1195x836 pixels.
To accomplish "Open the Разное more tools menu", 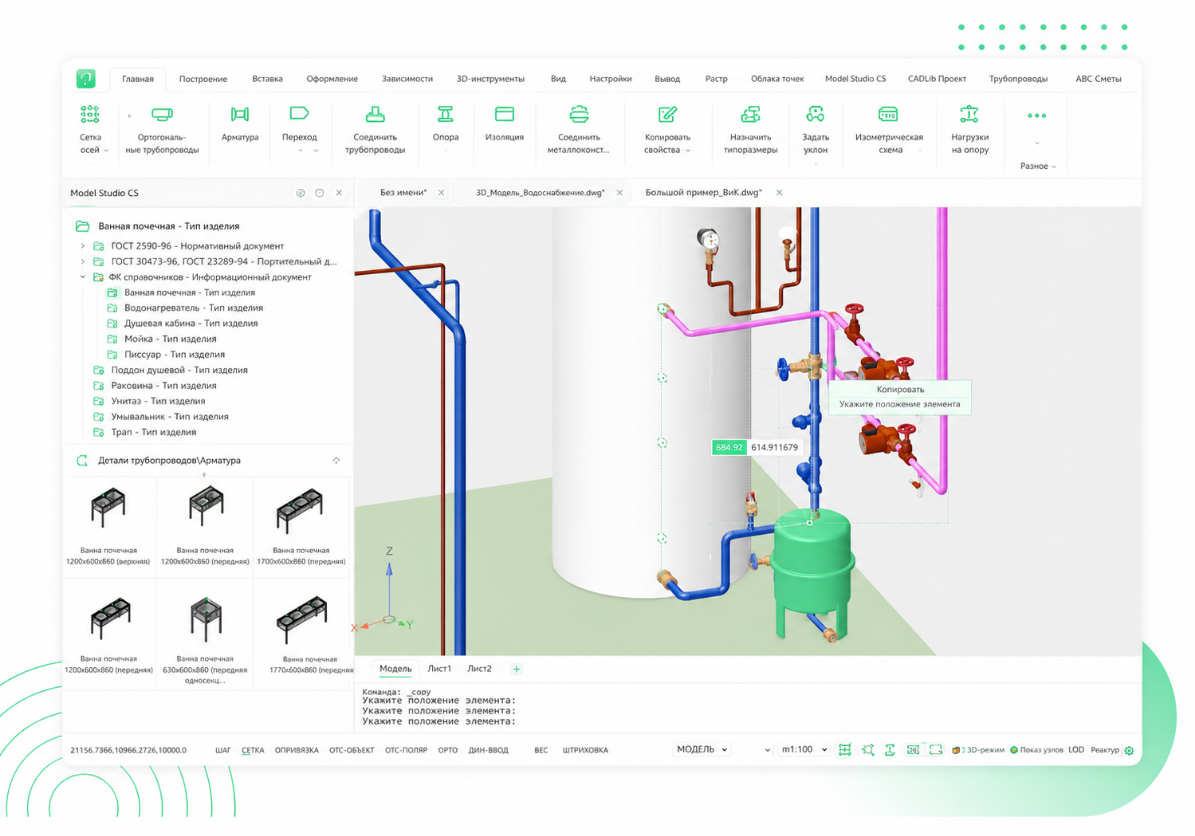I will tap(1036, 137).
